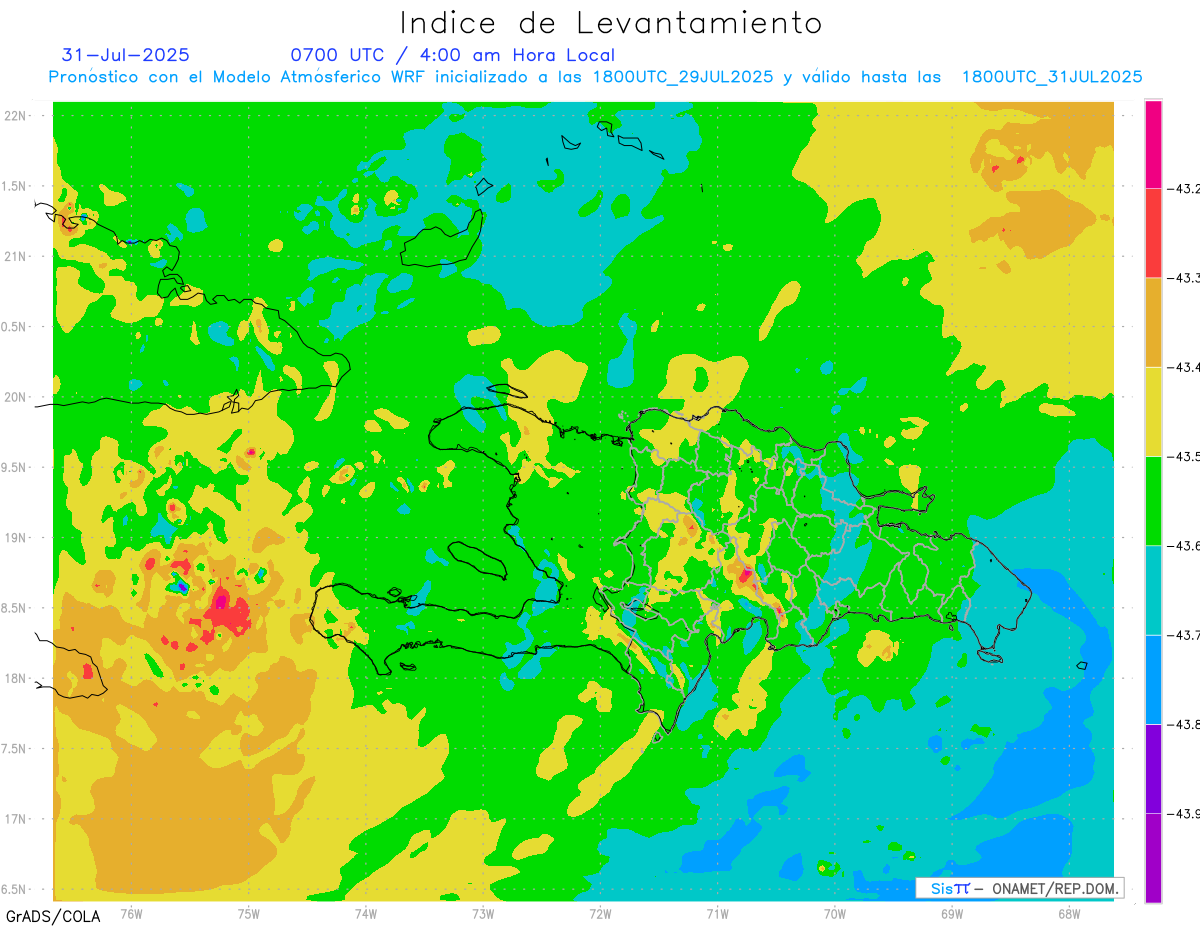The image size is (1200, 927).
Task: Select the red legend swatch between -43.2 and -43.3
Action: click(x=1153, y=232)
